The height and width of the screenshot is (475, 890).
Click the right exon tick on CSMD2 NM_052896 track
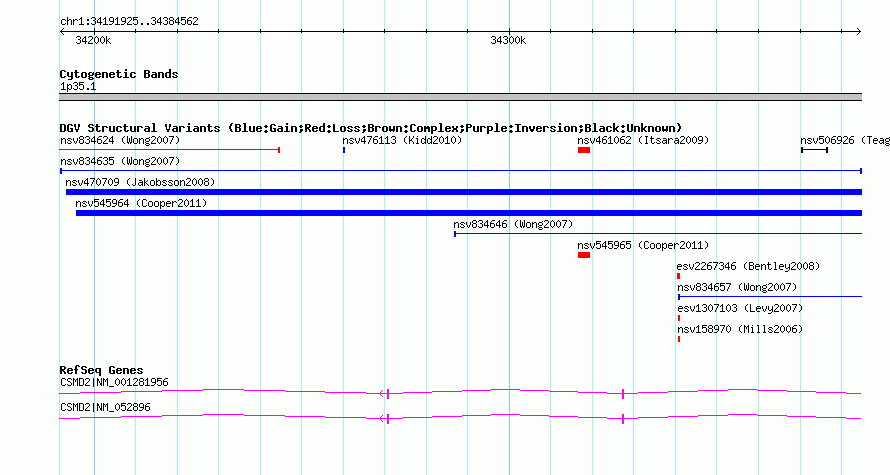(x=623, y=419)
